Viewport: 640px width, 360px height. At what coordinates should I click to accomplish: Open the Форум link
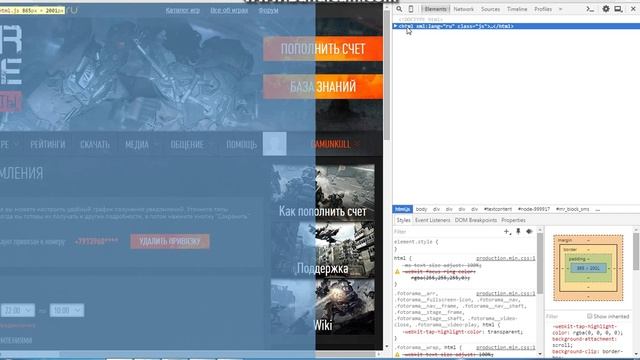tap(268, 10)
